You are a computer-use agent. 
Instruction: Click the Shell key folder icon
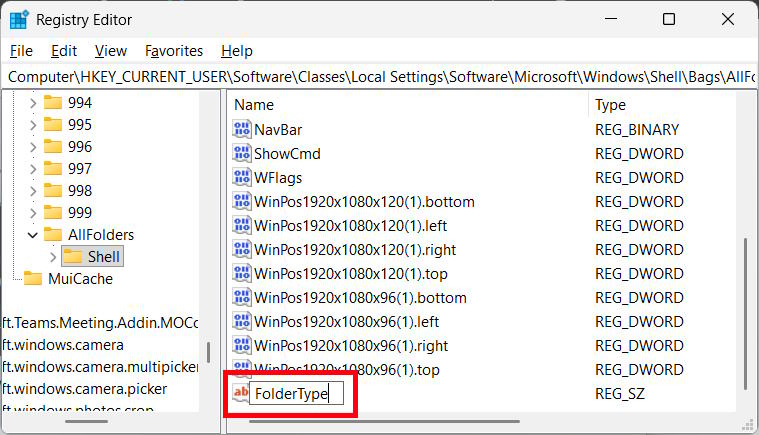click(73, 256)
